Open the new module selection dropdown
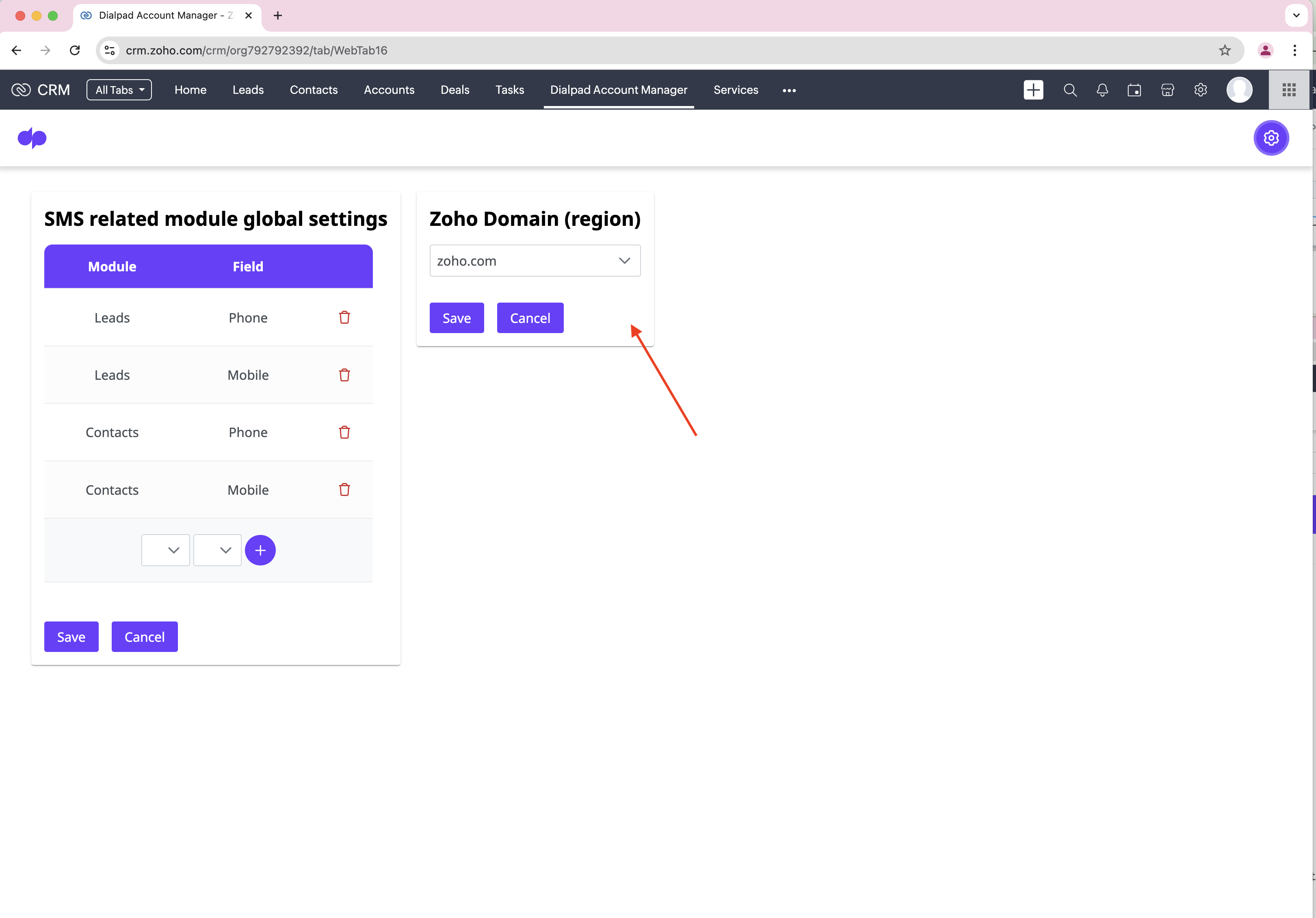1316x918 pixels. 166,550
